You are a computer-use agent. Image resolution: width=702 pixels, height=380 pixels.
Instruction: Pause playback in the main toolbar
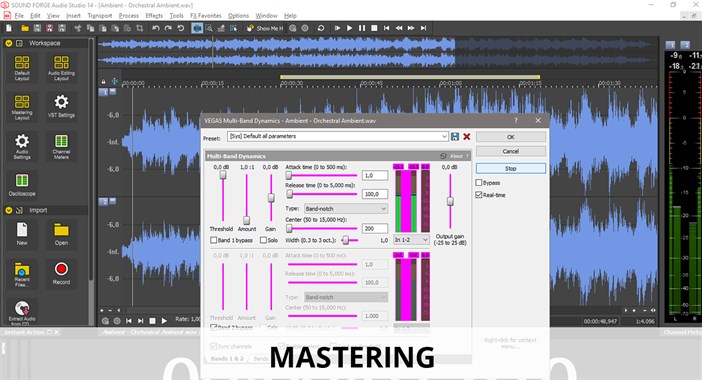(x=362, y=28)
